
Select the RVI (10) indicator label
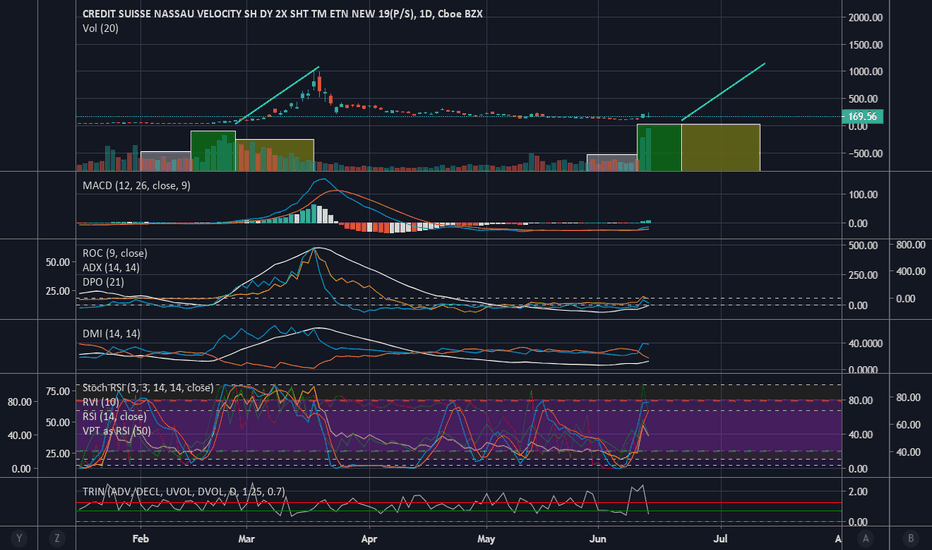pyautogui.click(x=100, y=402)
